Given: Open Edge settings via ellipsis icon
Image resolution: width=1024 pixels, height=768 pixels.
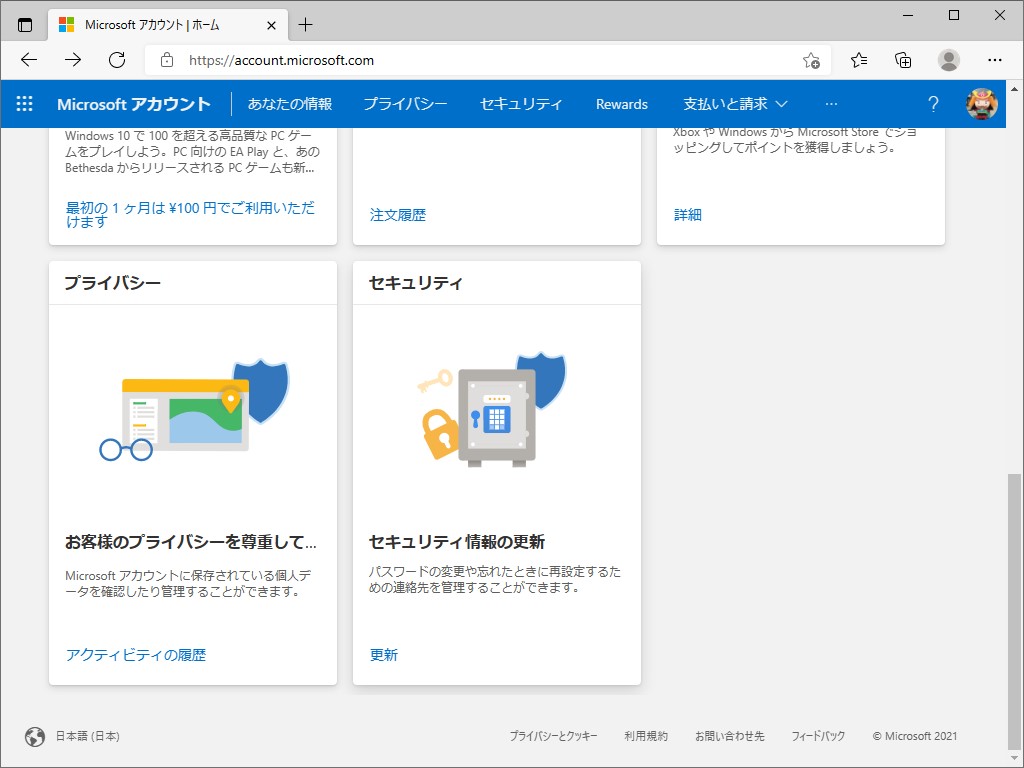Looking at the screenshot, I should pos(995,59).
